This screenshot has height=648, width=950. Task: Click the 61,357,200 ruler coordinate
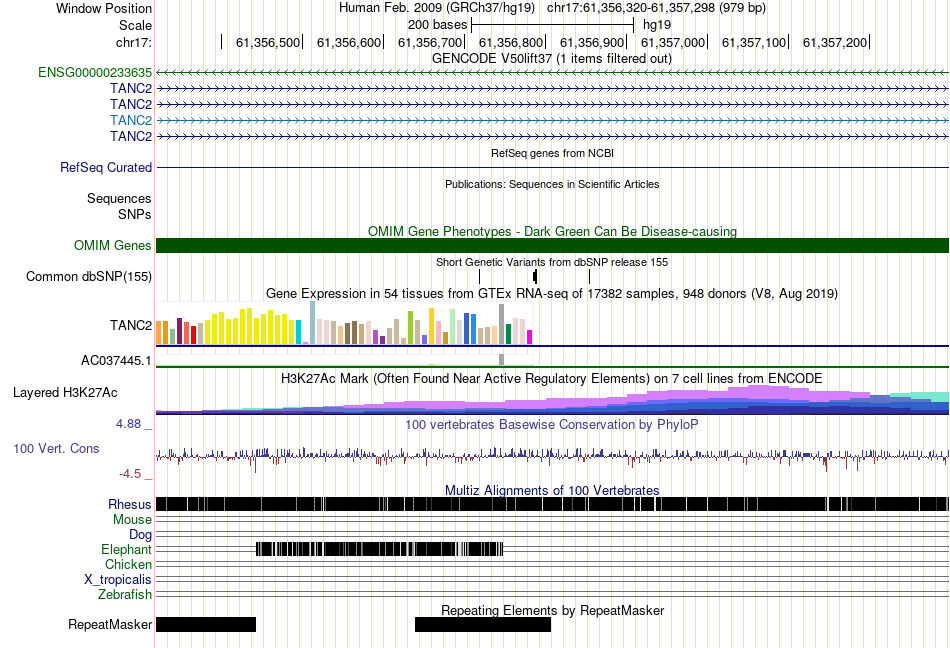click(835, 42)
